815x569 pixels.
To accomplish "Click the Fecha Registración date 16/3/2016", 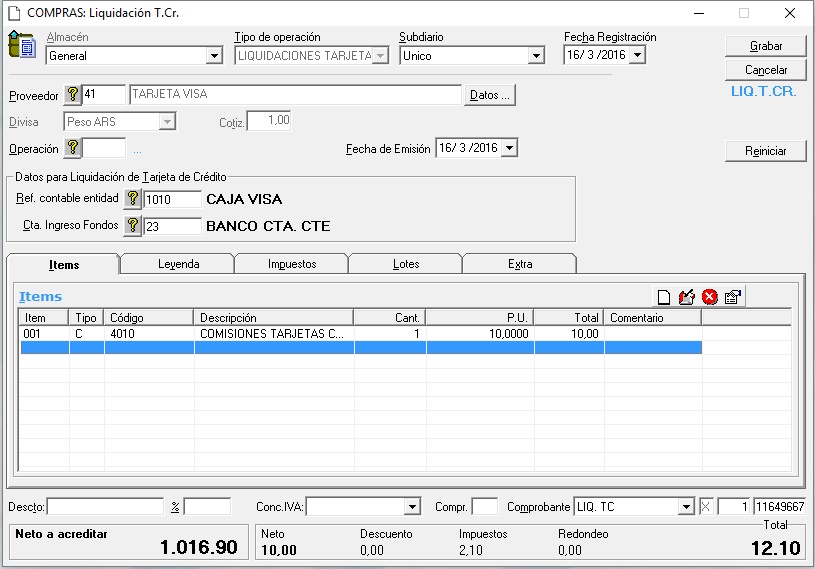I will click(x=596, y=55).
